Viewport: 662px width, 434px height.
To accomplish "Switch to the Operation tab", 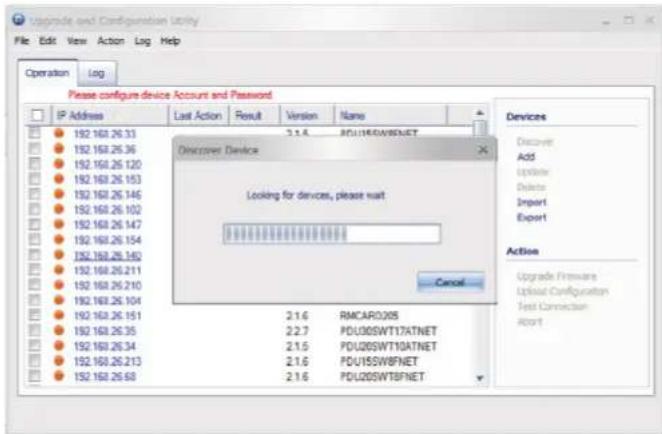I will [47, 73].
